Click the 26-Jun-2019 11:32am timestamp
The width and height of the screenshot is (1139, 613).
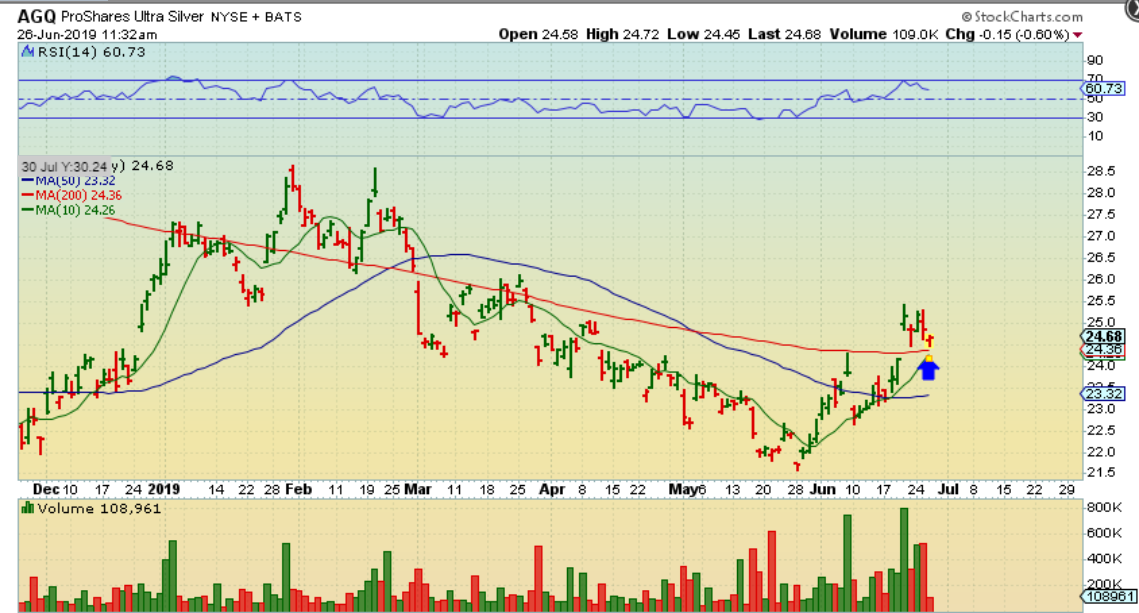click(87, 34)
